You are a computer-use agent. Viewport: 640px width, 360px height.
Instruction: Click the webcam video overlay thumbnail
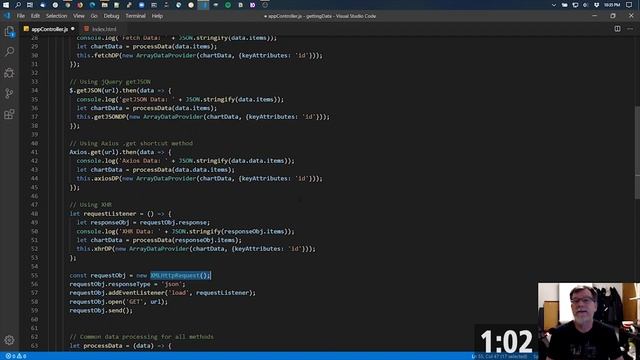pyautogui.click(x=589, y=321)
